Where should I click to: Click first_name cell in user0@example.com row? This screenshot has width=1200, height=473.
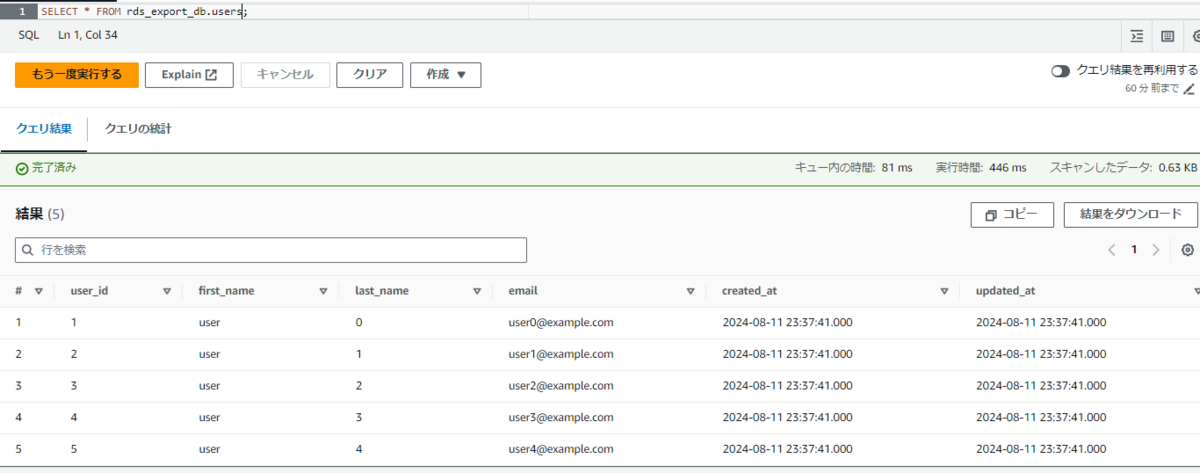[x=209, y=323]
